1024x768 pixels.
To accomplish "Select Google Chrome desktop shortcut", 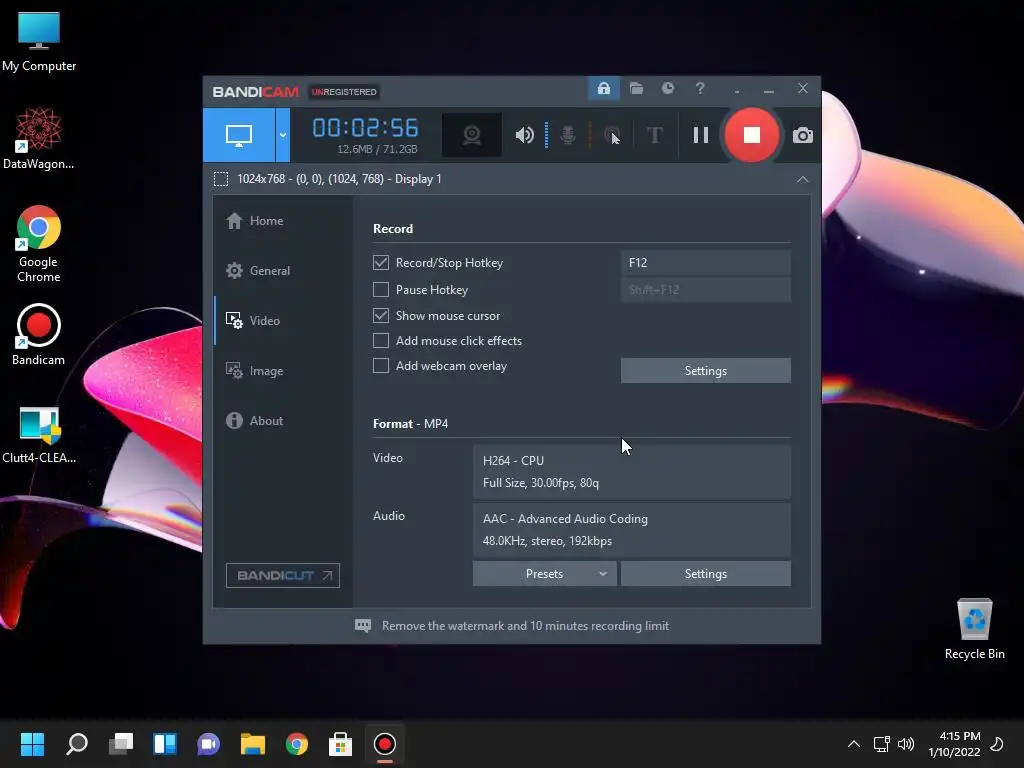I will click(x=39, y=244).
